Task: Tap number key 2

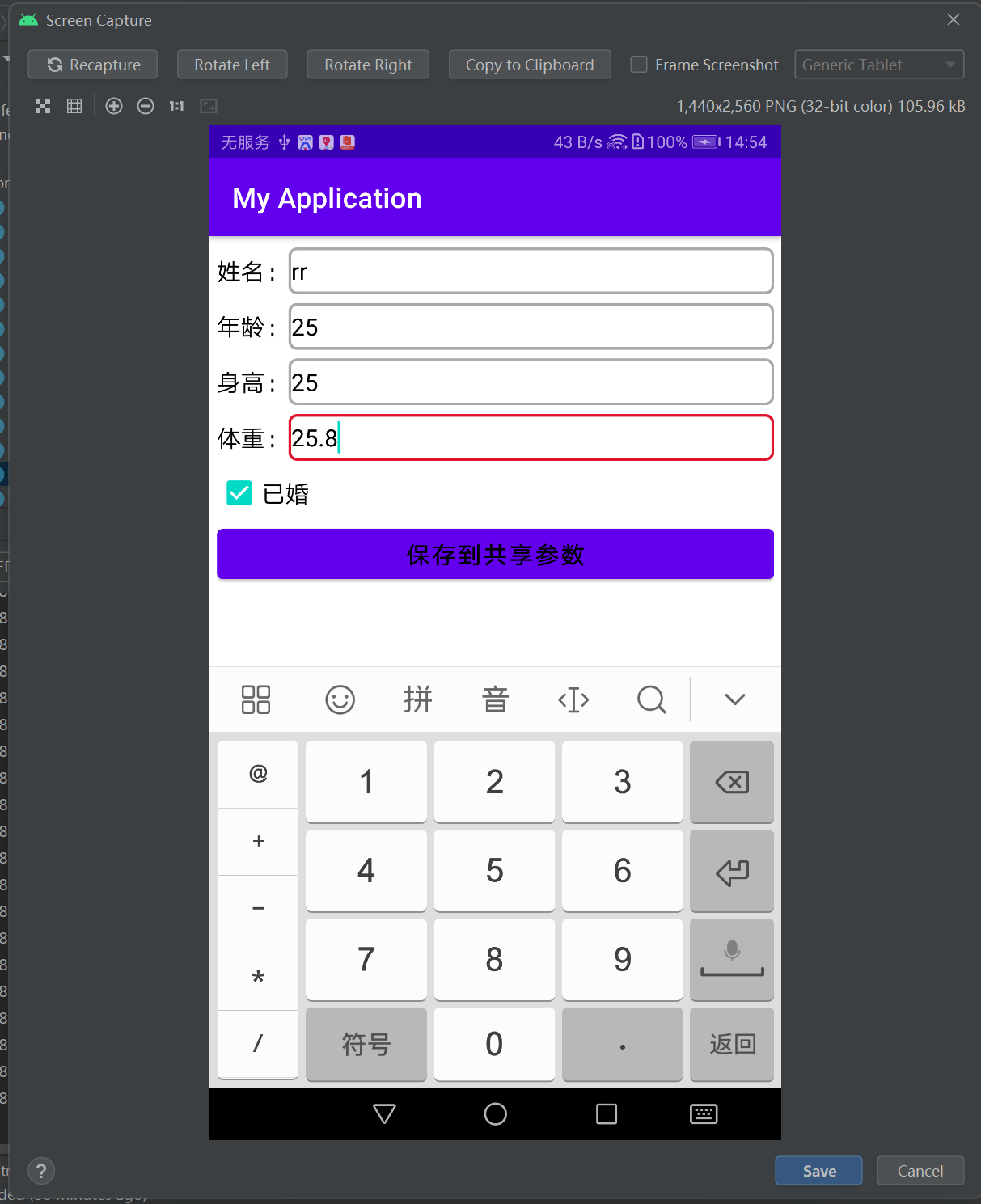Action: [494, 782]
